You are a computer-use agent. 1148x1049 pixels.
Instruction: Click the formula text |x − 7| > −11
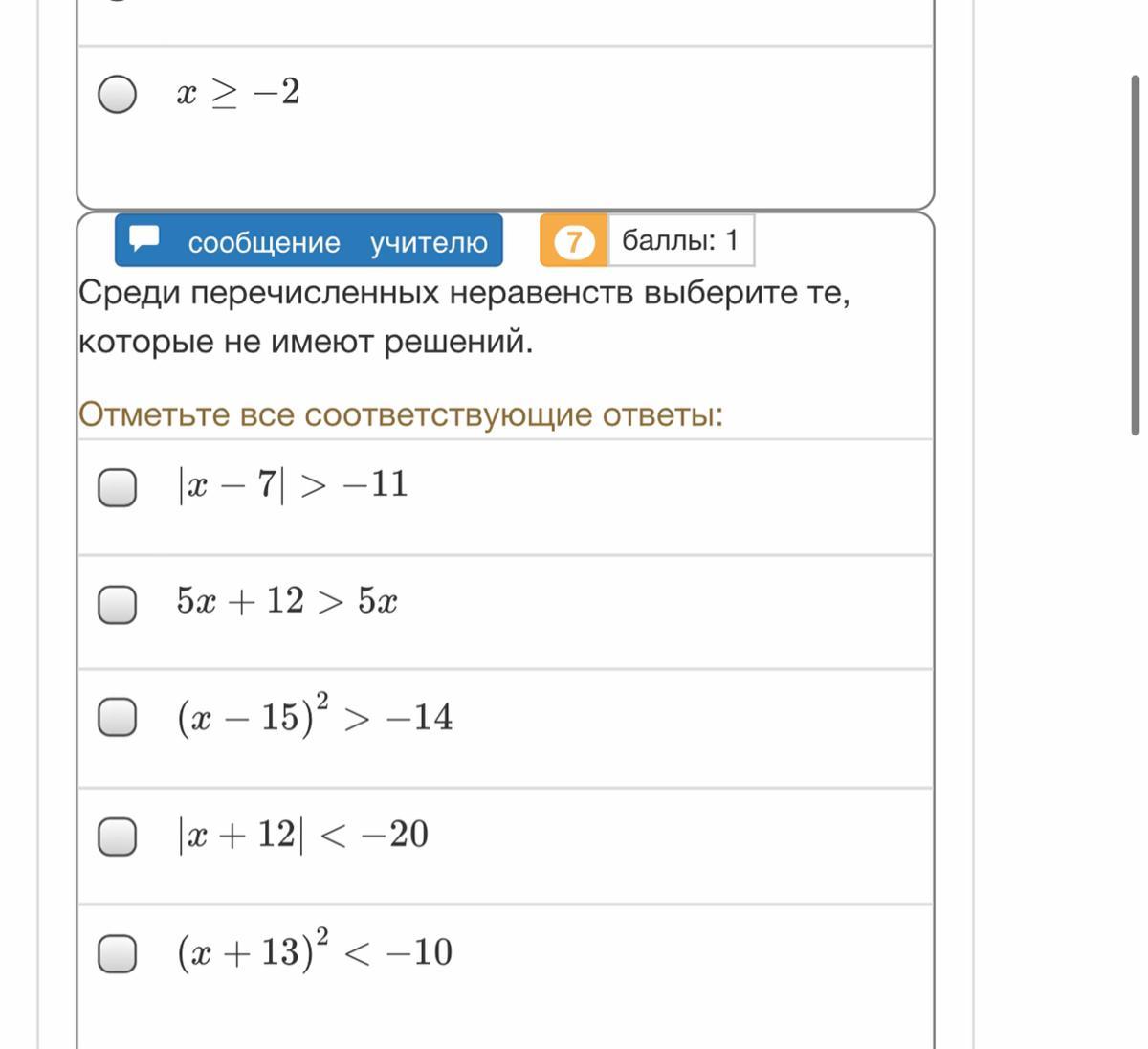point(293,484)
